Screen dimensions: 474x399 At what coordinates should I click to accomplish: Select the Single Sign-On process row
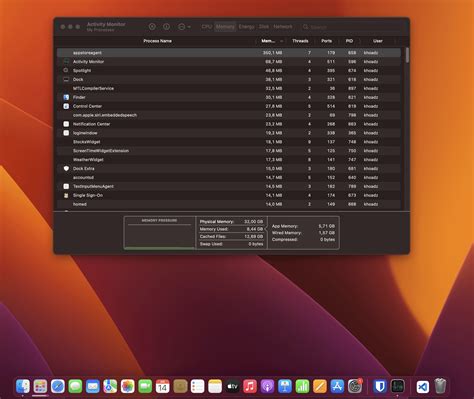point(229,195)
